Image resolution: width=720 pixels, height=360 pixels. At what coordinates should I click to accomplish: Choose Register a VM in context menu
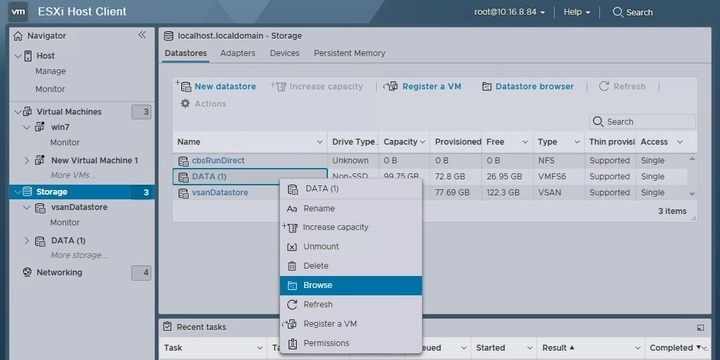tap(351, 324)
